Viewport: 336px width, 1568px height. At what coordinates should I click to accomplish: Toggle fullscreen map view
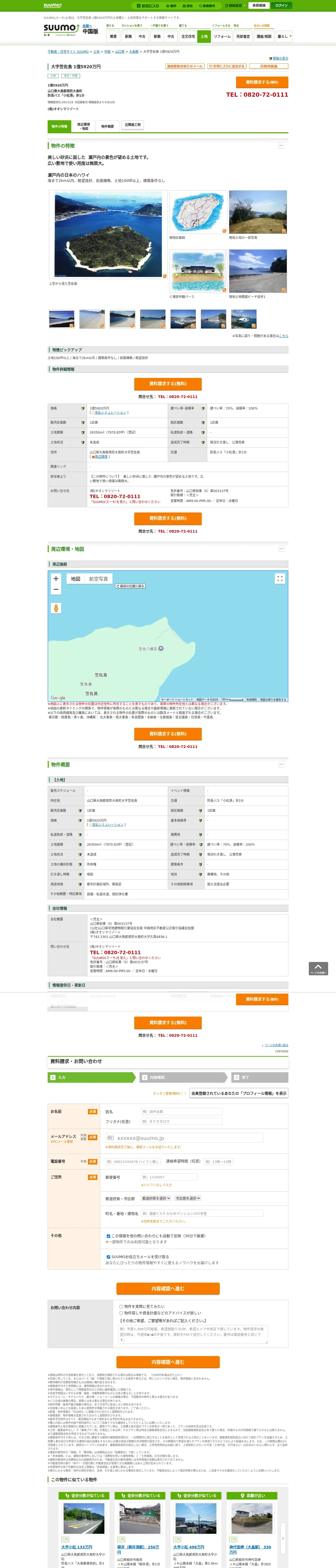point(280,579)
